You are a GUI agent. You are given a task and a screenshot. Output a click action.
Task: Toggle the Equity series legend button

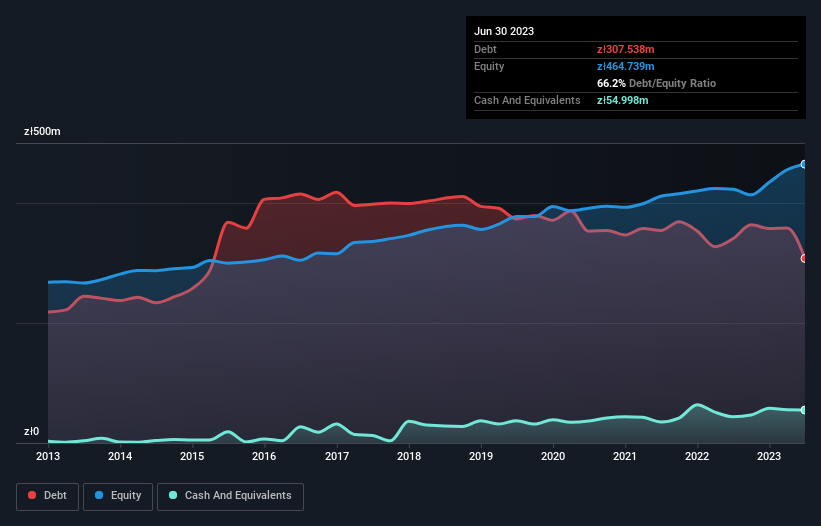(x=118, y=496)
